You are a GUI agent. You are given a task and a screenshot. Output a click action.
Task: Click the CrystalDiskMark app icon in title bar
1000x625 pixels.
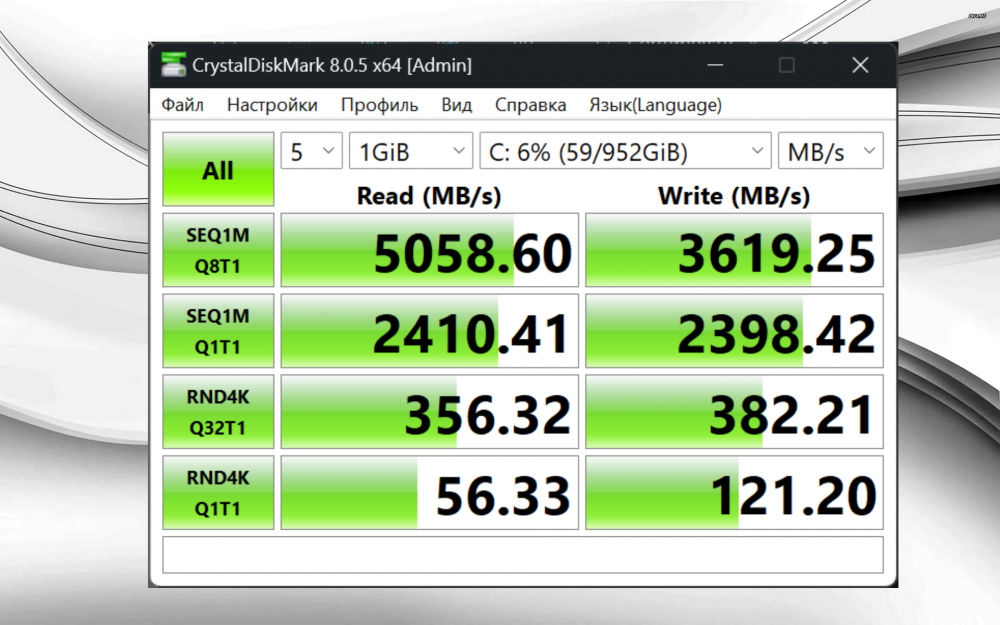click(173, 65)
